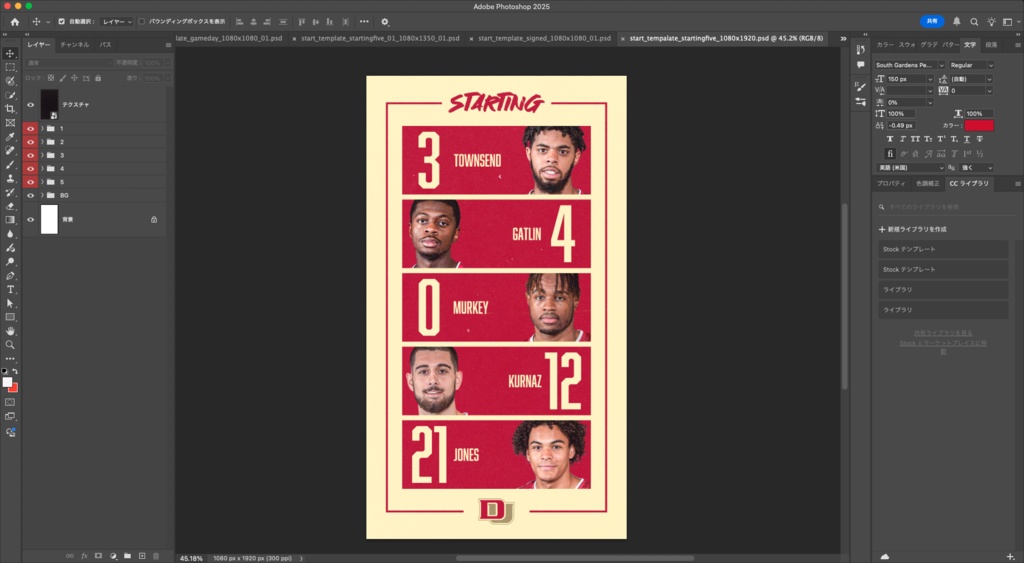The width and height of the screenshot is (1024, 563).
Task: Open the search magnifier in the top-right
Action: (x=974, y=22)
